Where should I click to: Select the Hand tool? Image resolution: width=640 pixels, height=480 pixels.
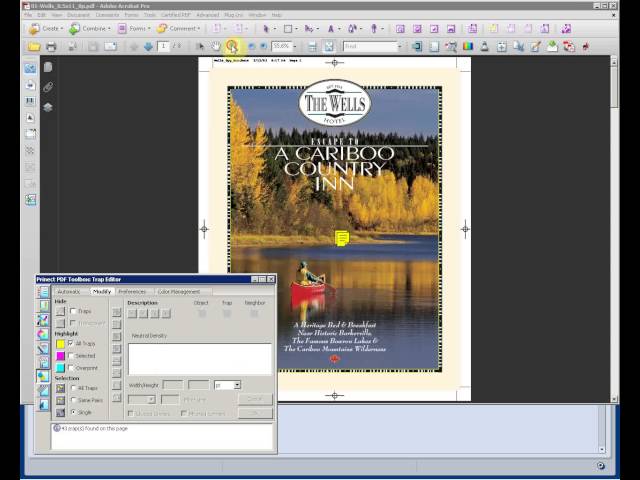(215, 46)
